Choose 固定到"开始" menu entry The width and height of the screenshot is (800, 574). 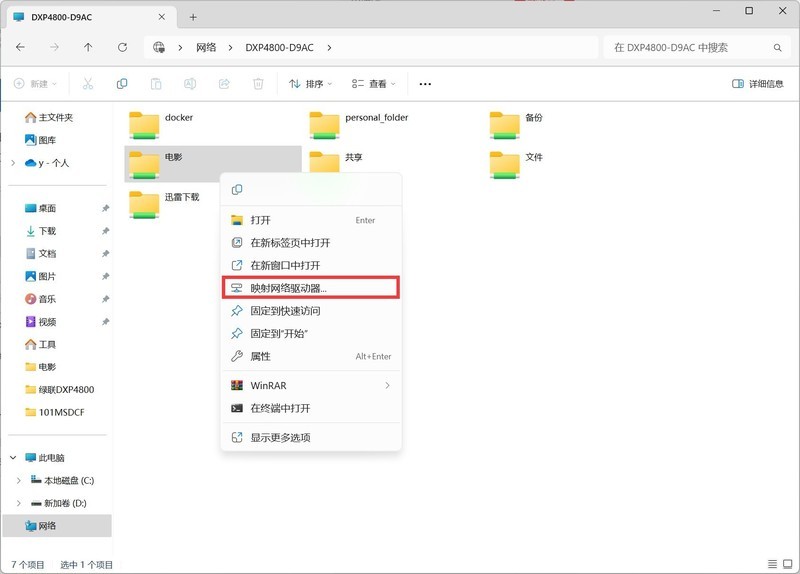pos(311,334)
